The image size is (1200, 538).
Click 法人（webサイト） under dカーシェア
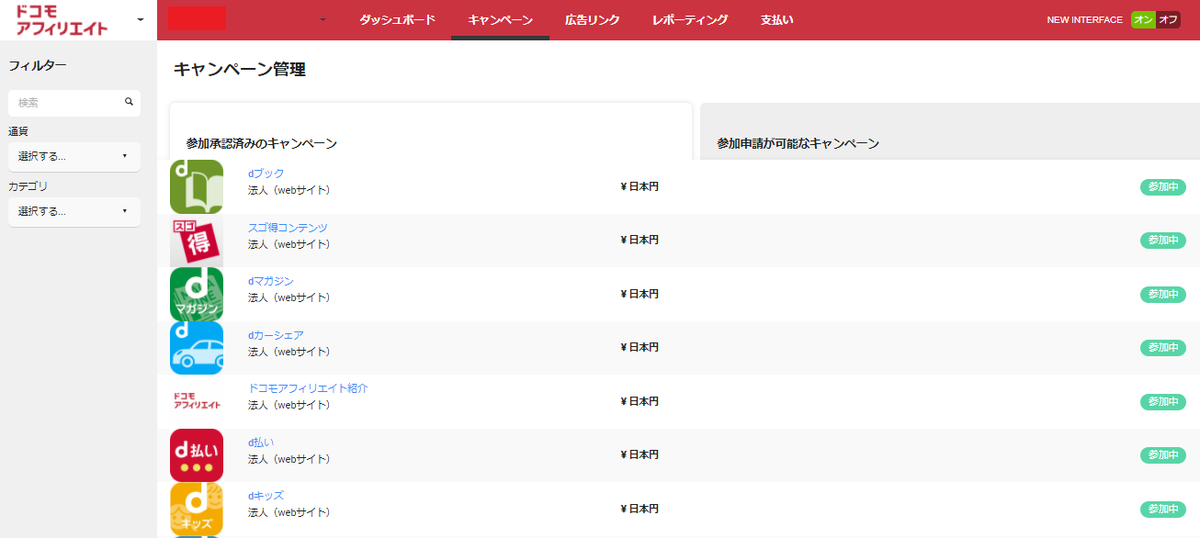click(x=289, y=351)
